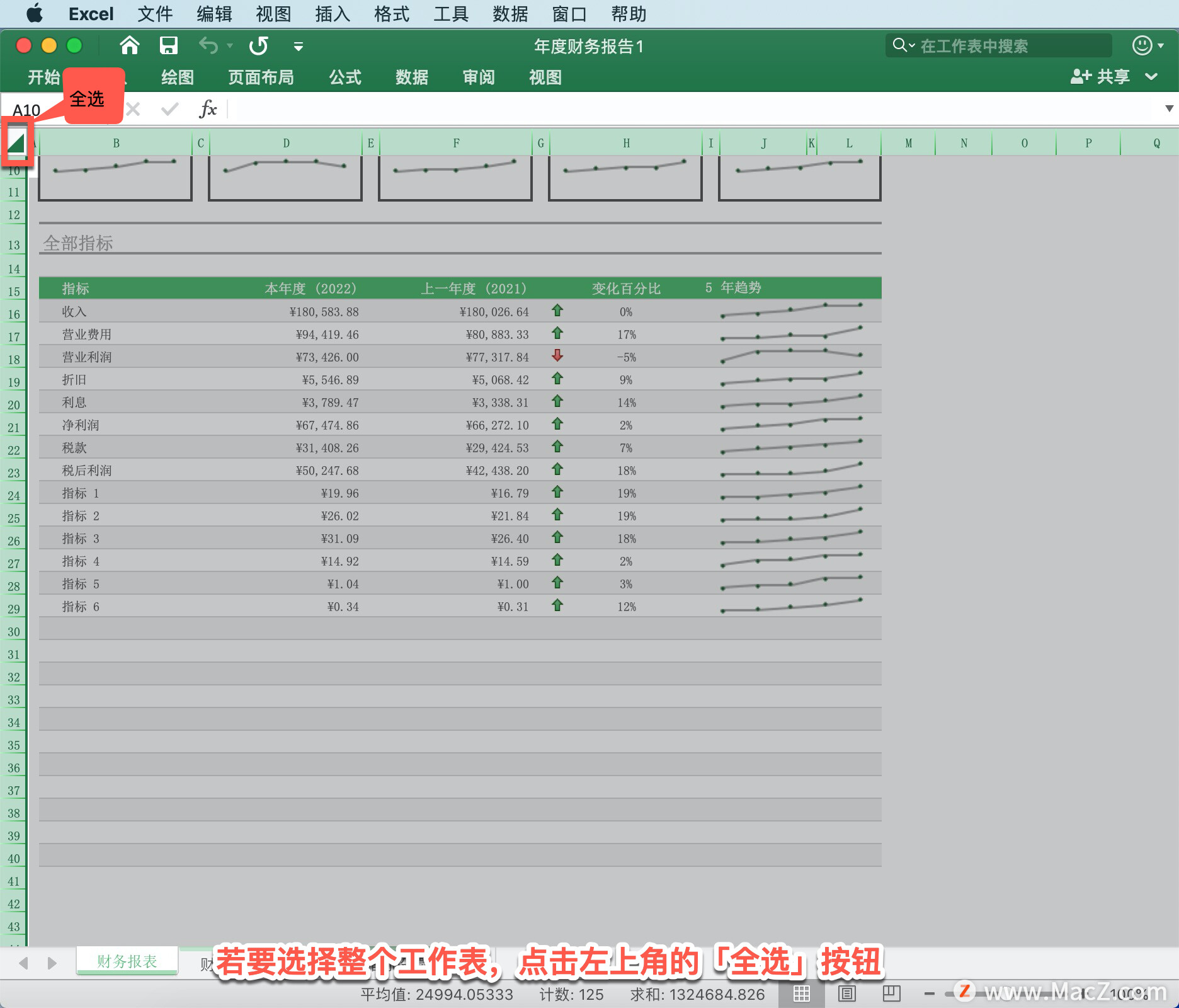The width and height of the screenshot is (1179, 1008).
Task: Select column D header
Action: [x=286, y=143]
